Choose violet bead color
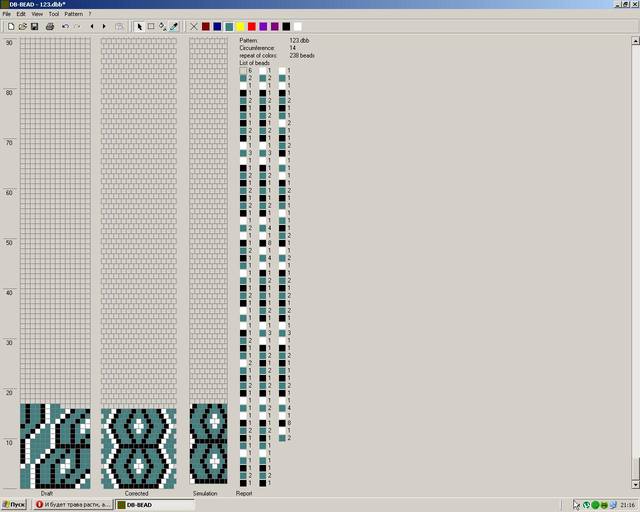This screenshot has height=512, width=640. pos(263,27)
